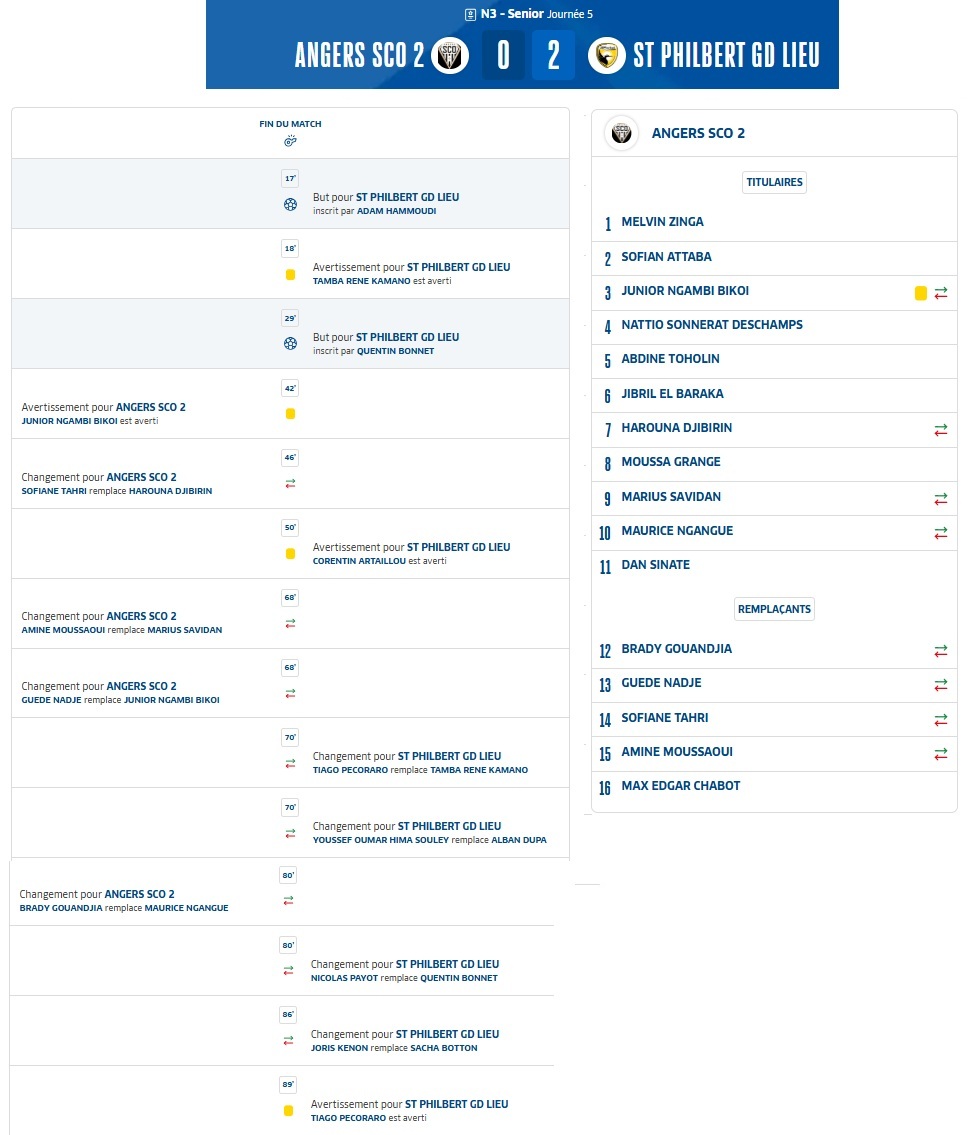Click the 42' minute badge
This screenshot has width=974, height=1135.
click(x=290, y=388)
